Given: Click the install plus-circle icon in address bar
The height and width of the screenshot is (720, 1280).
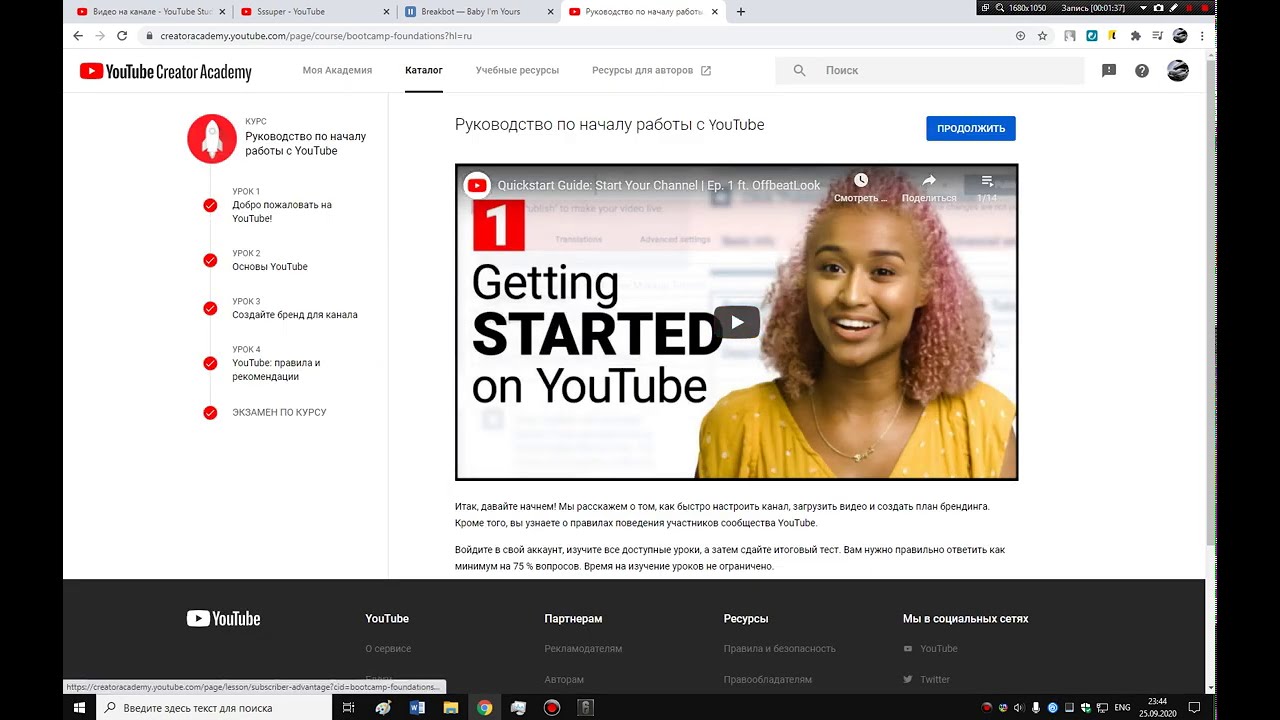Looking at the screenshot, I should (x=1020, y=36).
